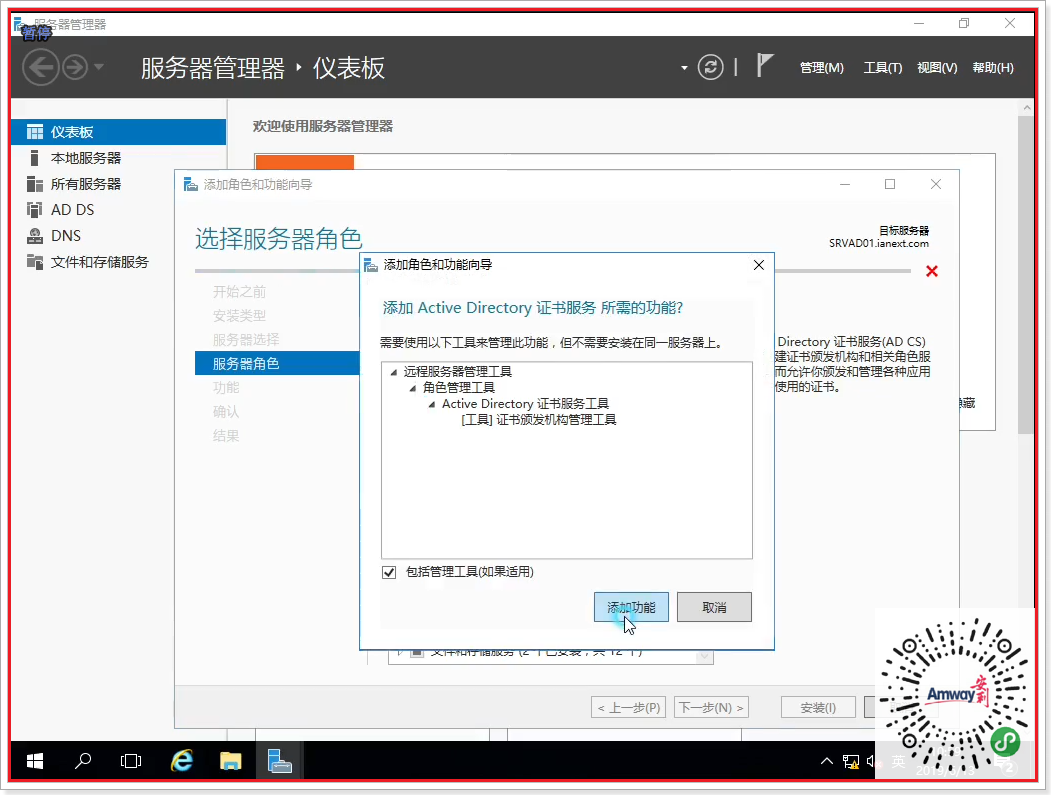Click Server Manager taskbar icon
Viewport: 1051px width, 795px height.
(x=279, y=761)
